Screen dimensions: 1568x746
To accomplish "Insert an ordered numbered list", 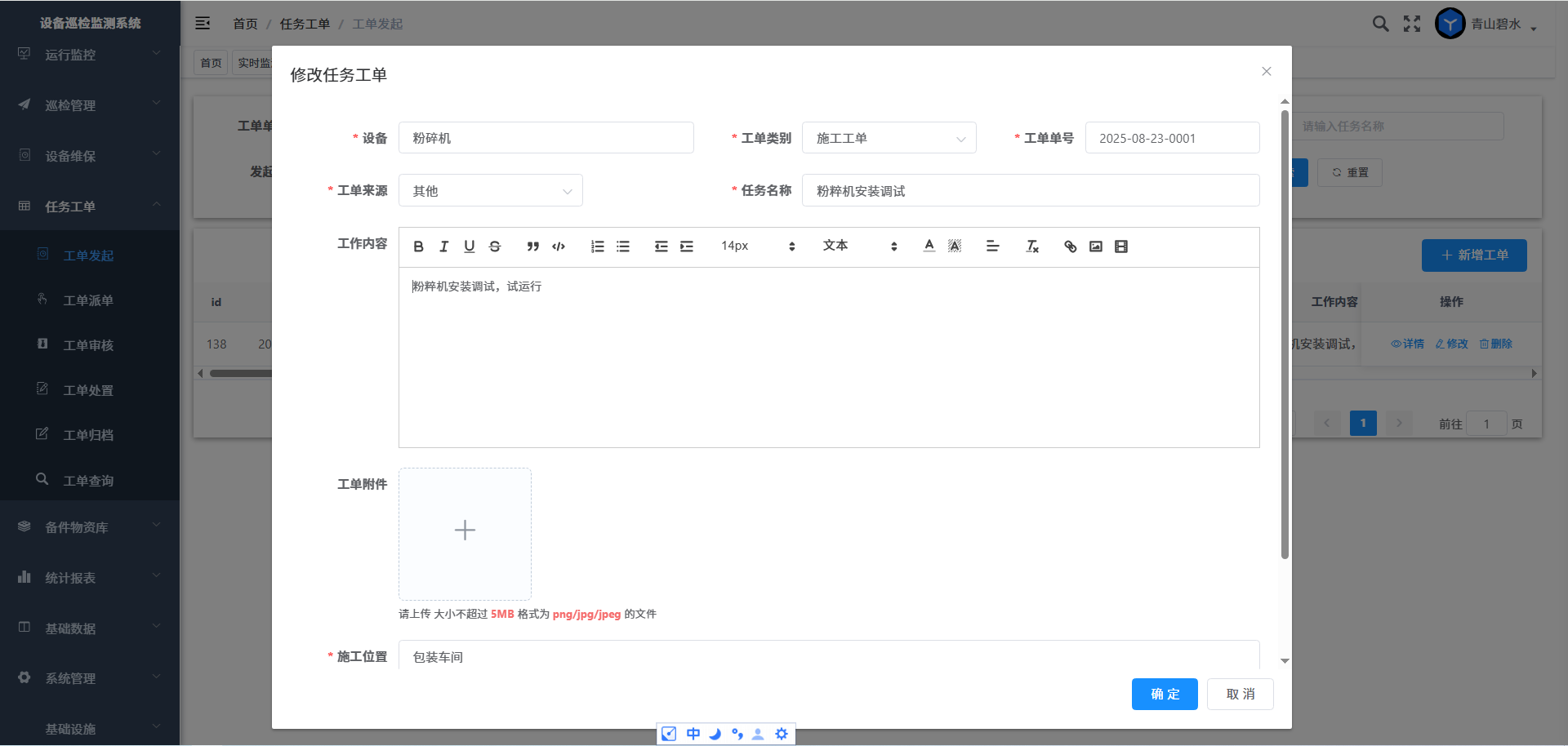I will 597,246.
